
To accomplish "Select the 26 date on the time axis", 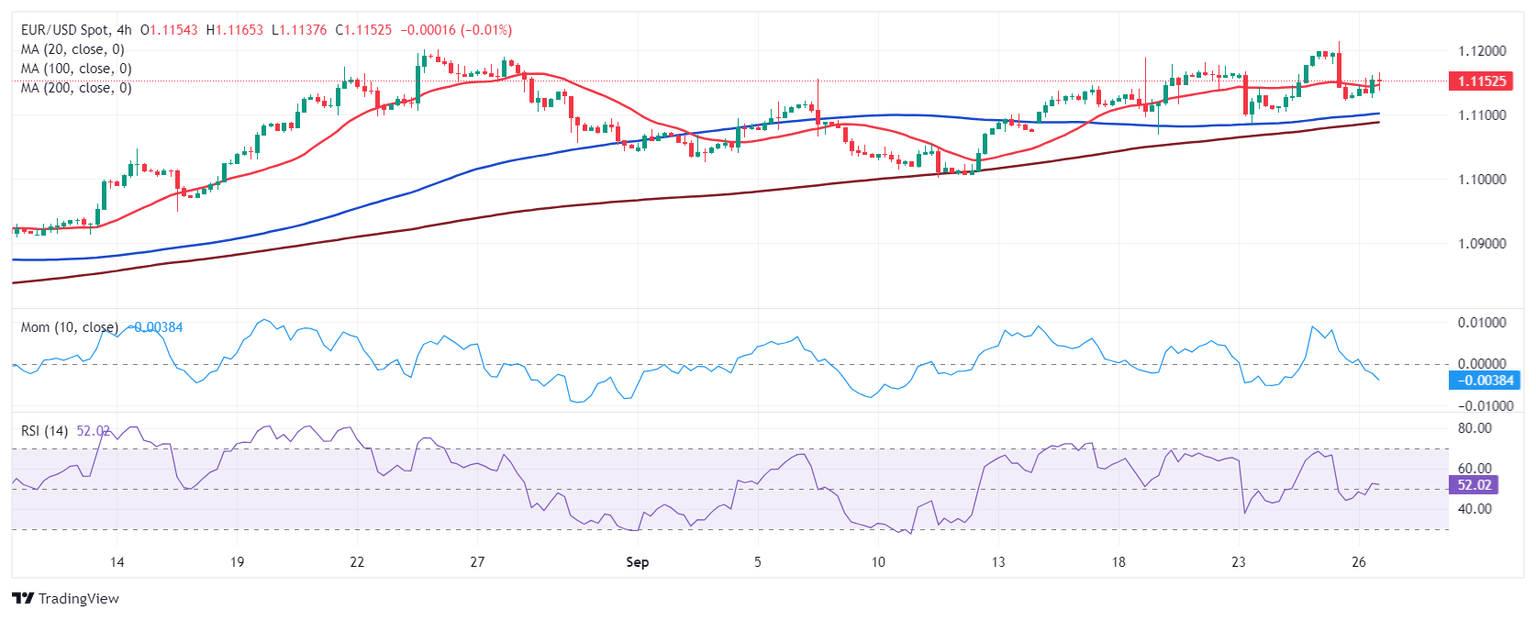I will click(1359, 562).
